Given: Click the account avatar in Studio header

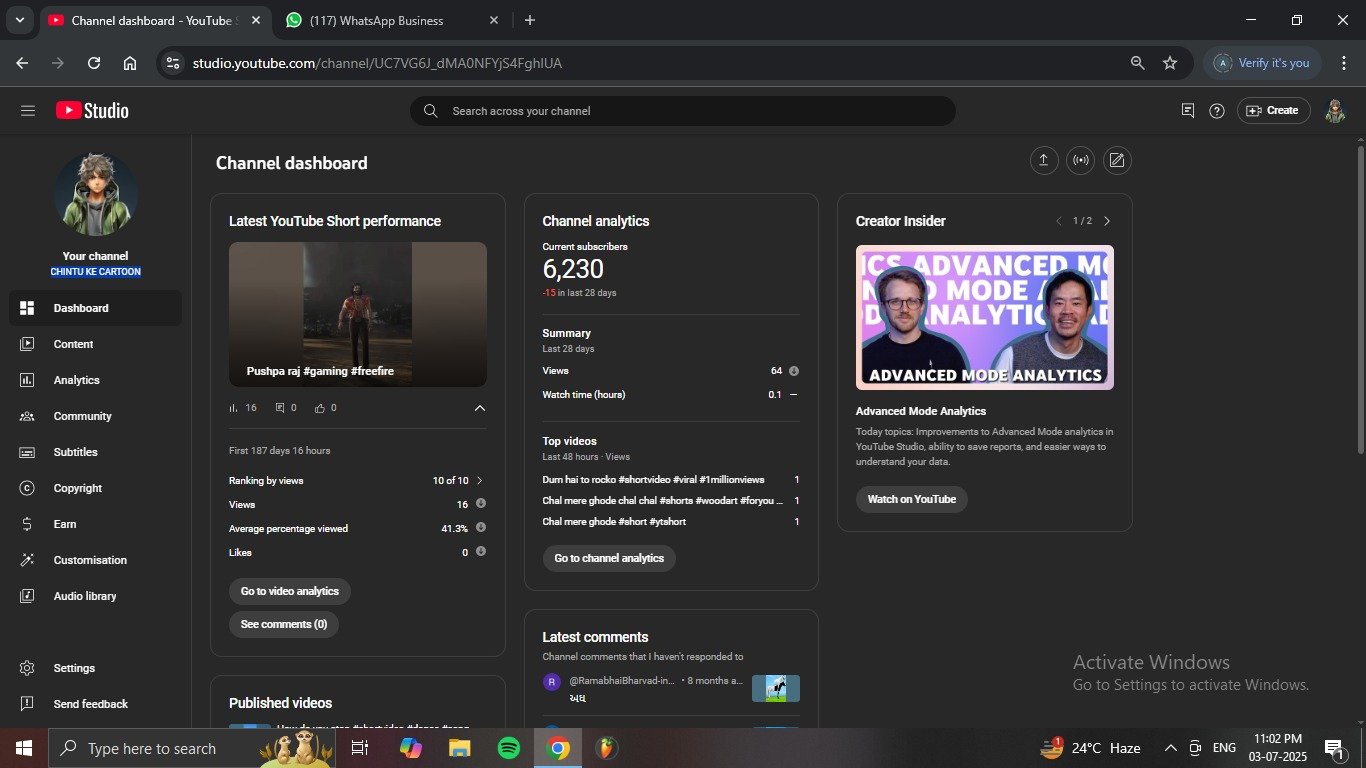Looking at the screenshot, I should [1335, 111].
